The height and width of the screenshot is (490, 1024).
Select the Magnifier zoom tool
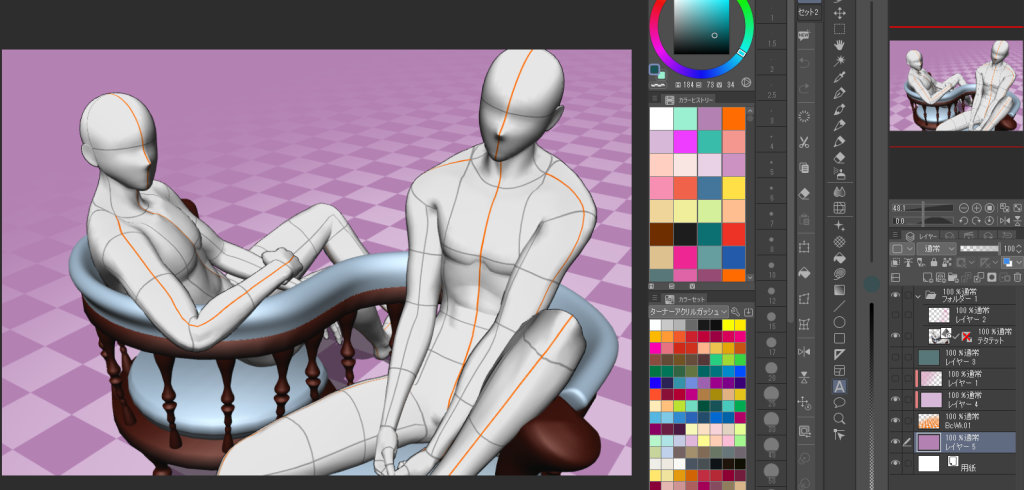[840, 418]
